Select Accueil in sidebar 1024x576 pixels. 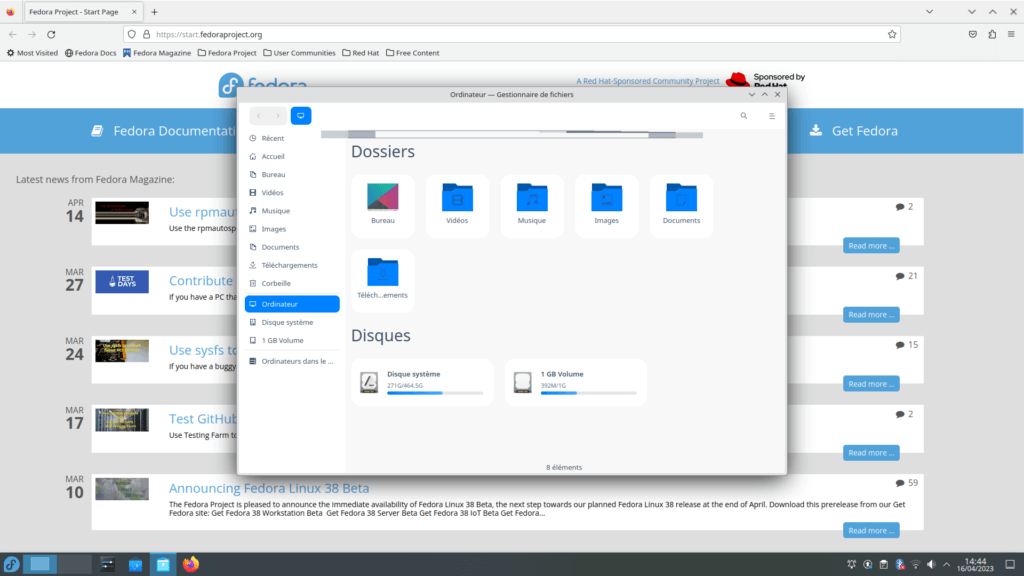292,157
